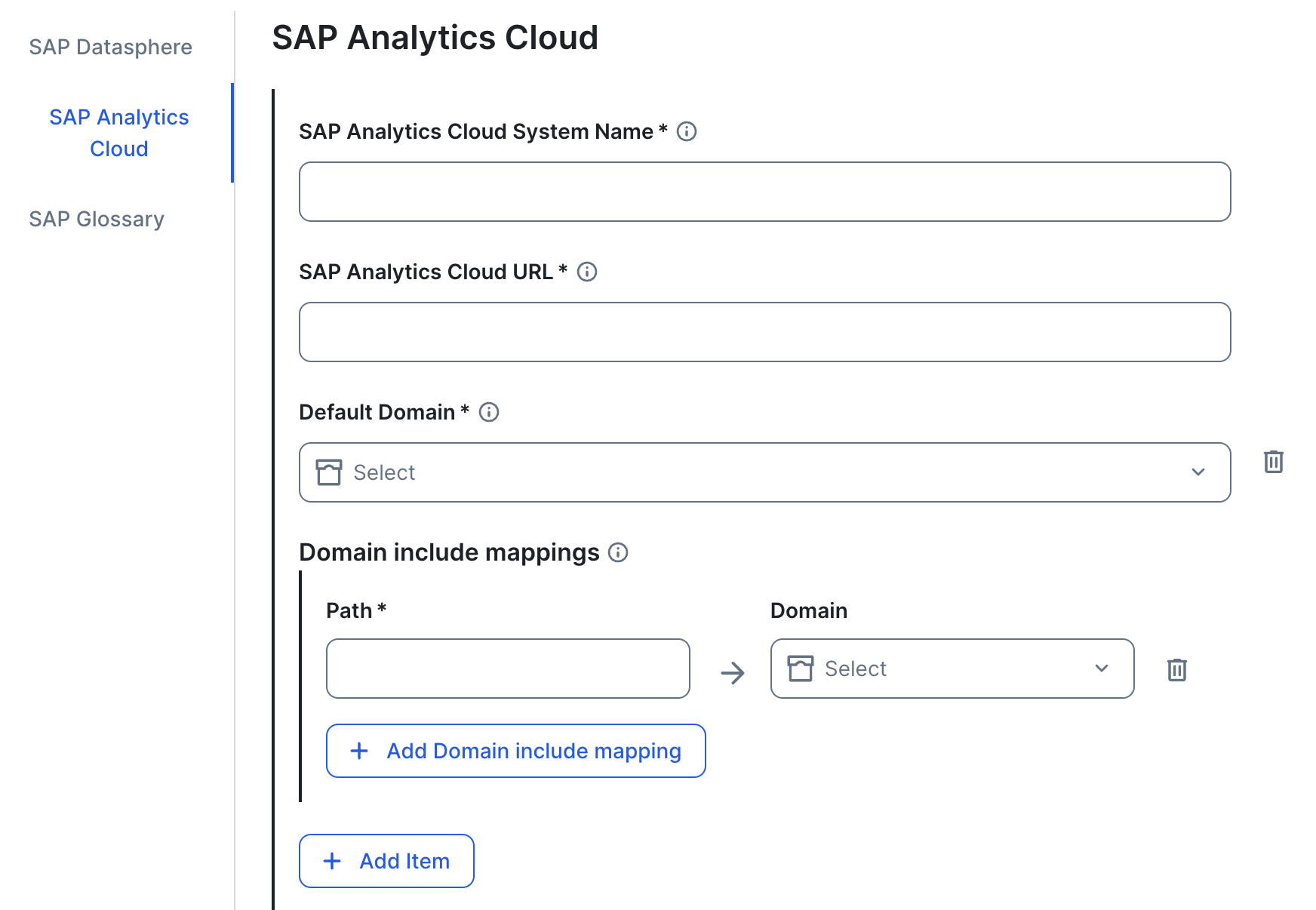Click info icon beside System Name label
The width and height of the screenshot is (1316, 910).
click(687, 131)
